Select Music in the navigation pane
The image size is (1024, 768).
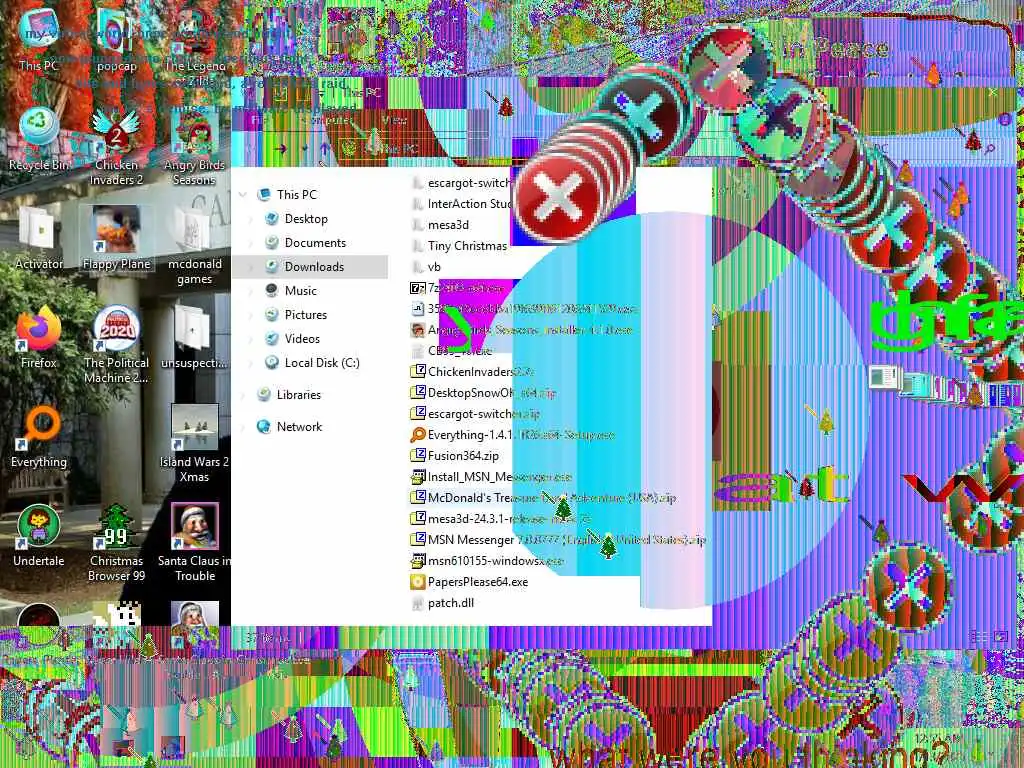[x=300, y=291]
